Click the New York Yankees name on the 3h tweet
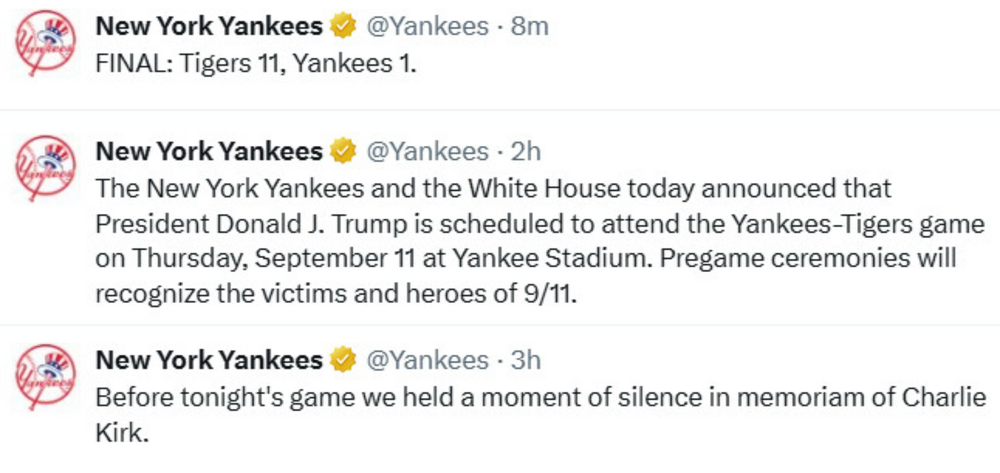This screenshot has width=1000, height=473. (209, 360)
